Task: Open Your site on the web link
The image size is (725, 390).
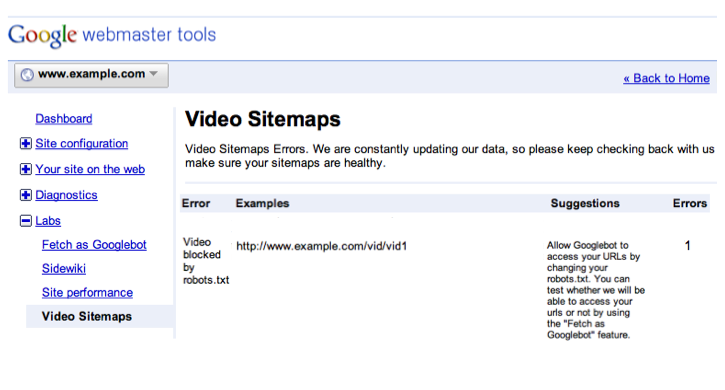Action: pos(90,169)
